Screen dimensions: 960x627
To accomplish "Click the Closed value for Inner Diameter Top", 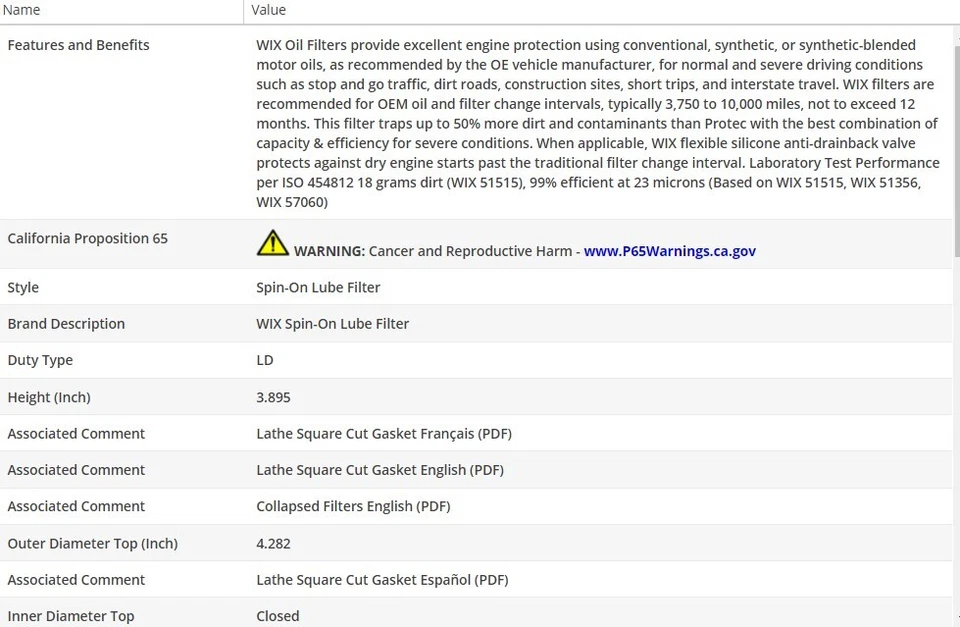I will tap(277, 616).
